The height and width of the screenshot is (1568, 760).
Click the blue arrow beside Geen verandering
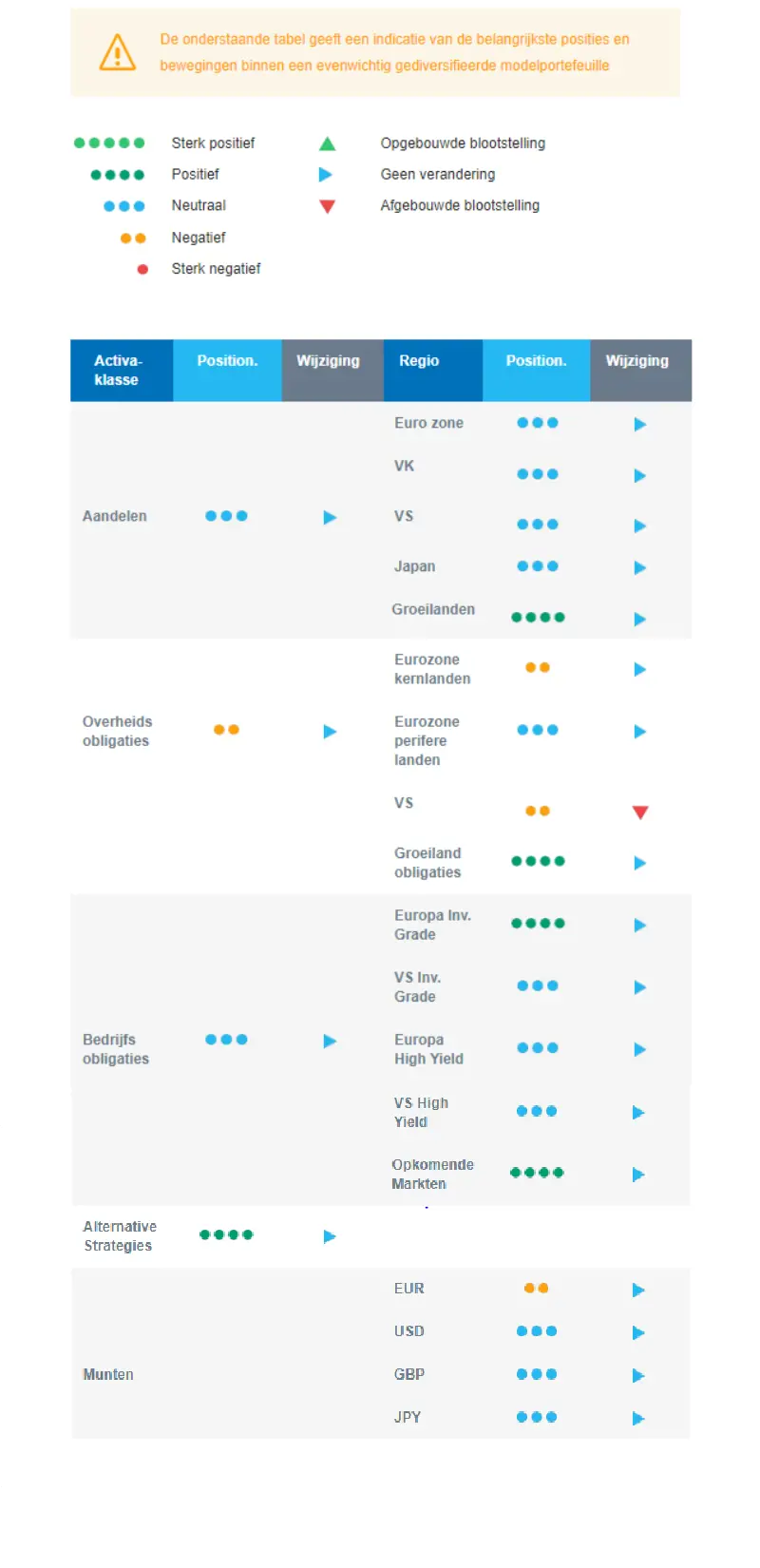[325, 175]
